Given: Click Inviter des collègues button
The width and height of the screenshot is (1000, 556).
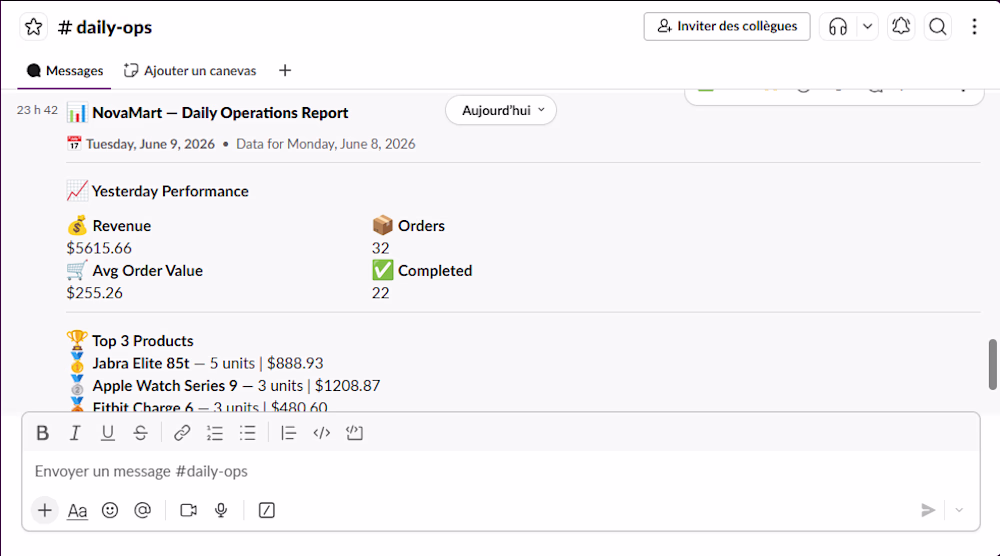Looking at the screenshot, I should [727, 26].
